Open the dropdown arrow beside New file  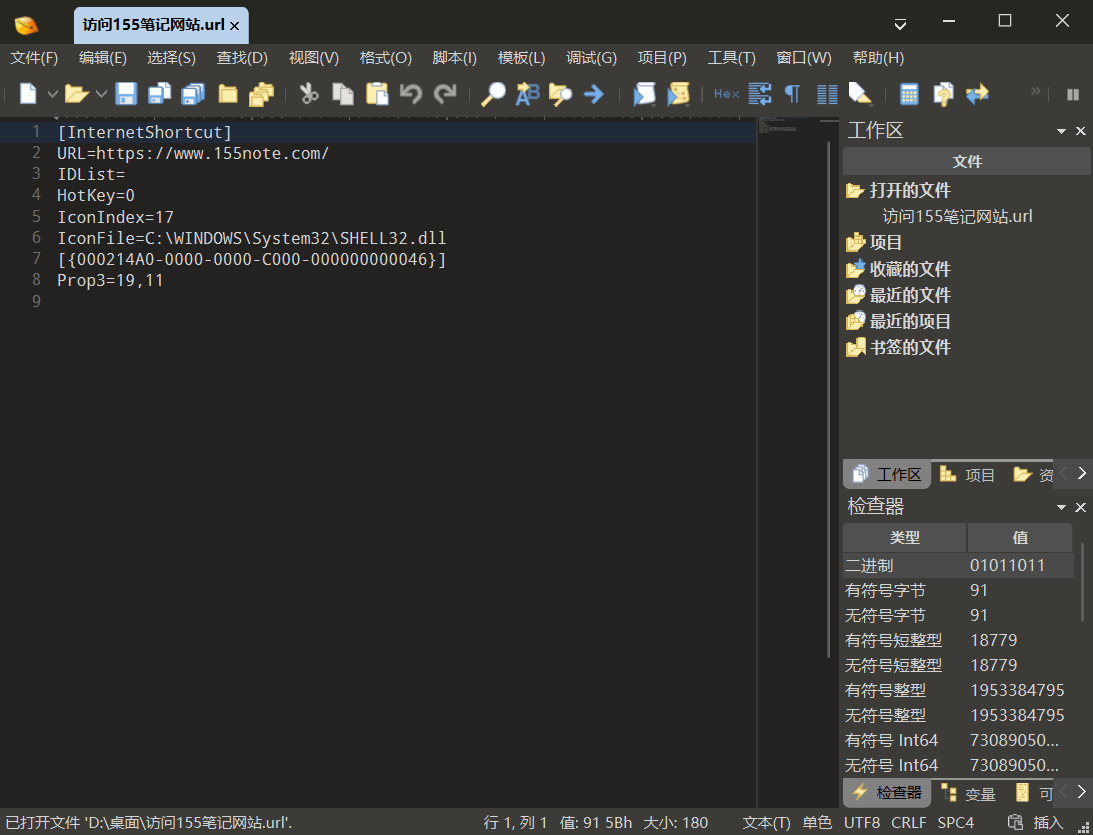pyautogui.click(x=53, y=94)
